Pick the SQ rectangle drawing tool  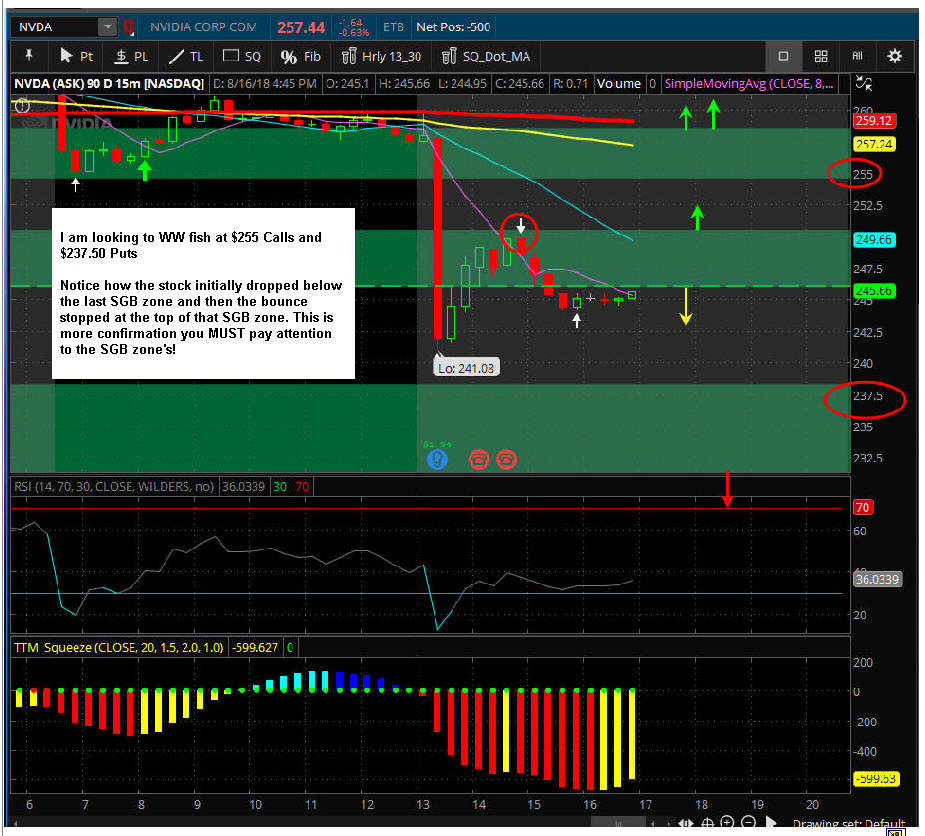[241, 56]
